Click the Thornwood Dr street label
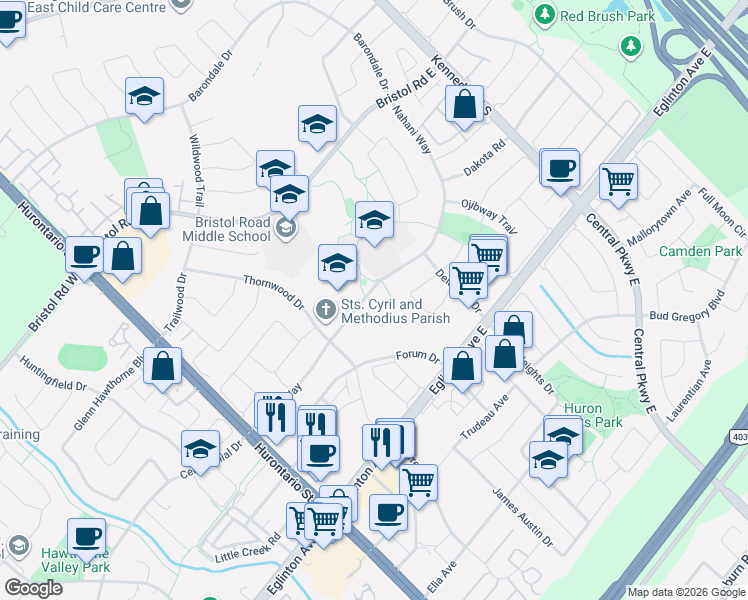The height and width of the screenshot is (600, 748). tap(273, 292)
